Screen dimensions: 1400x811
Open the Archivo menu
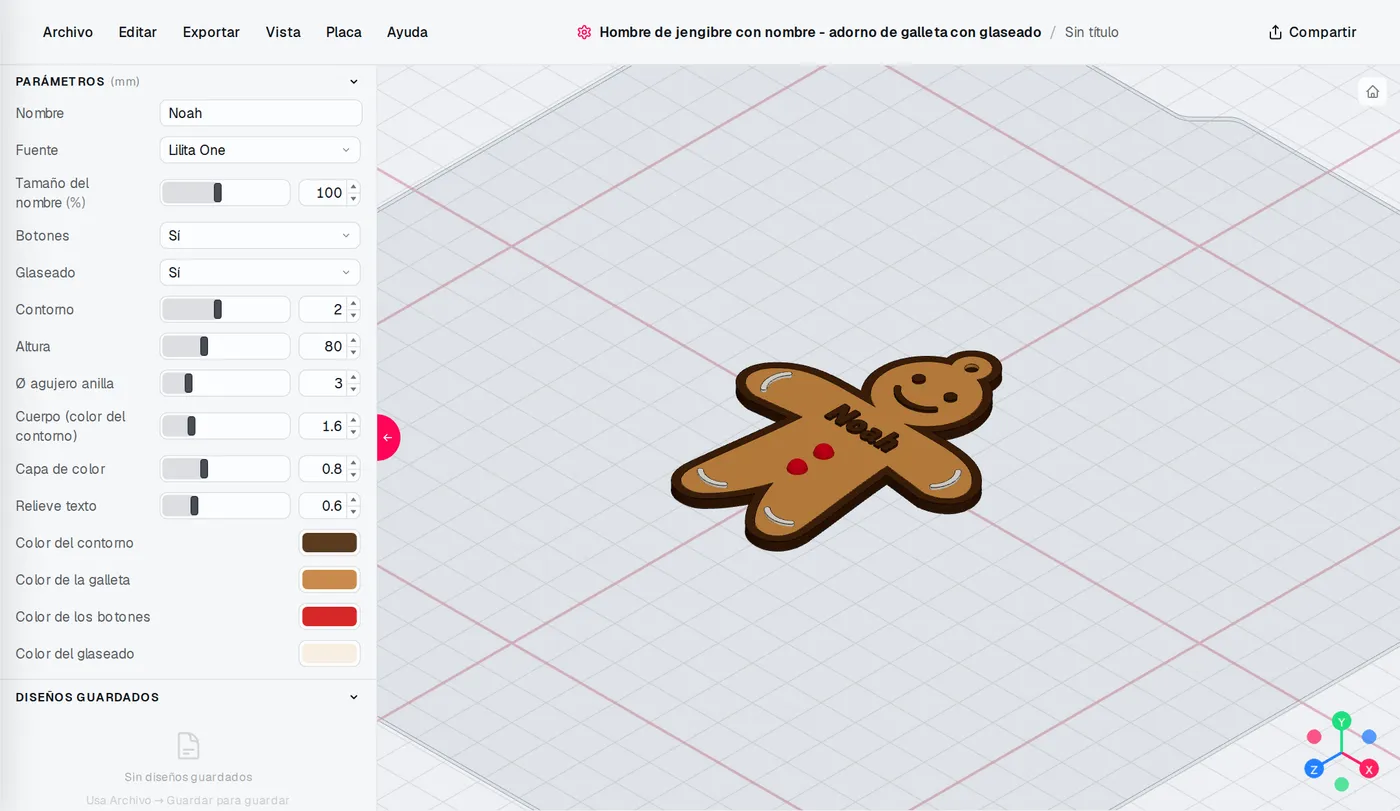pos(68,32)
